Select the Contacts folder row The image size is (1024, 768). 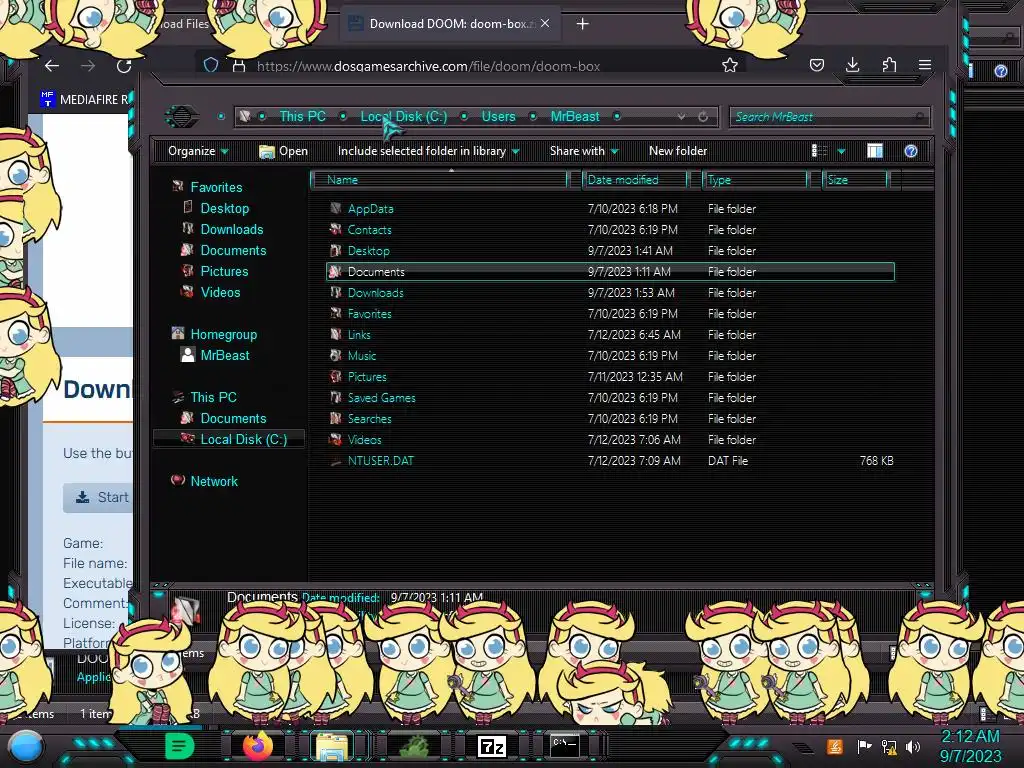611,230
